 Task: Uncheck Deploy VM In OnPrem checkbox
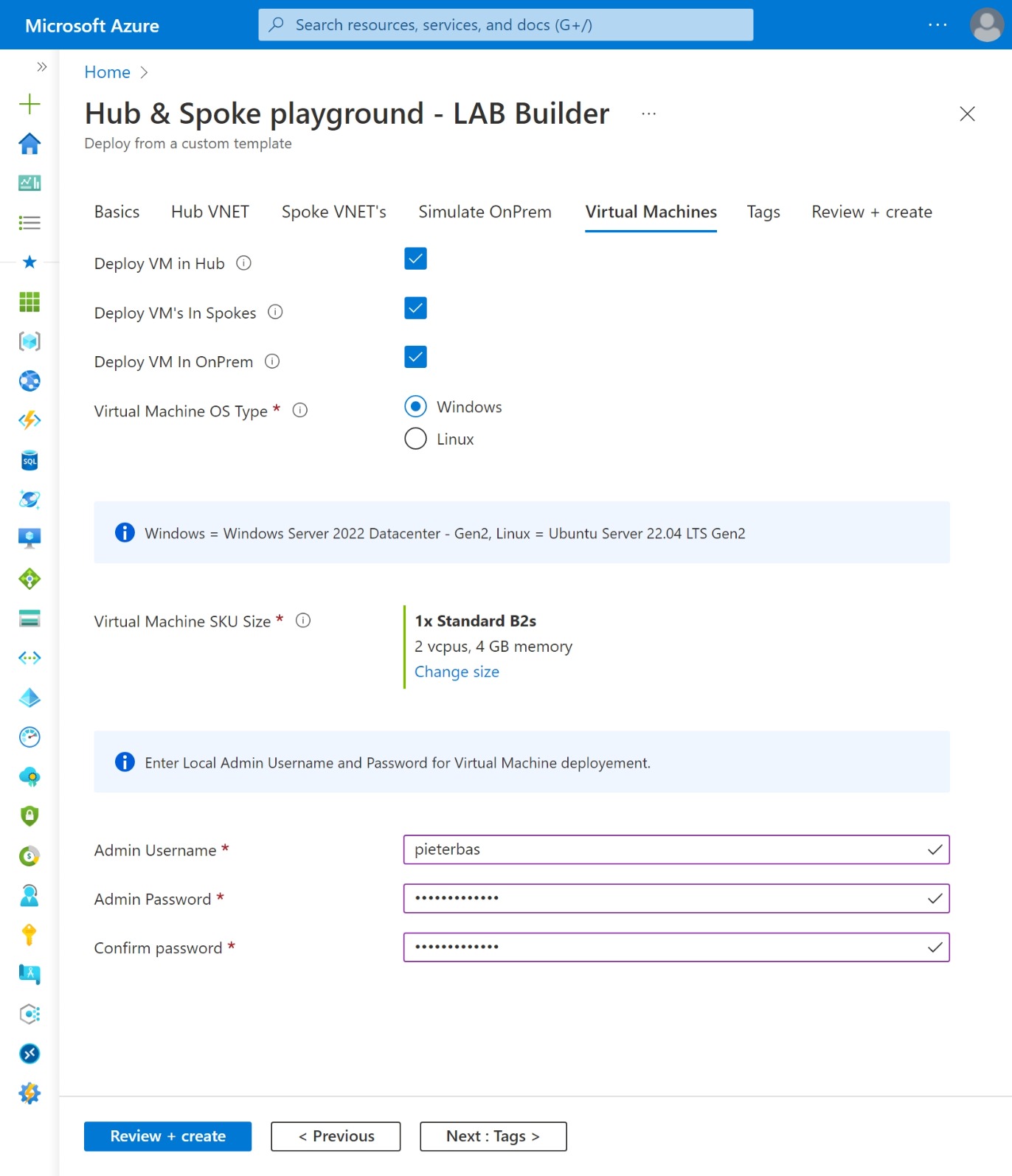coord(415,357)
